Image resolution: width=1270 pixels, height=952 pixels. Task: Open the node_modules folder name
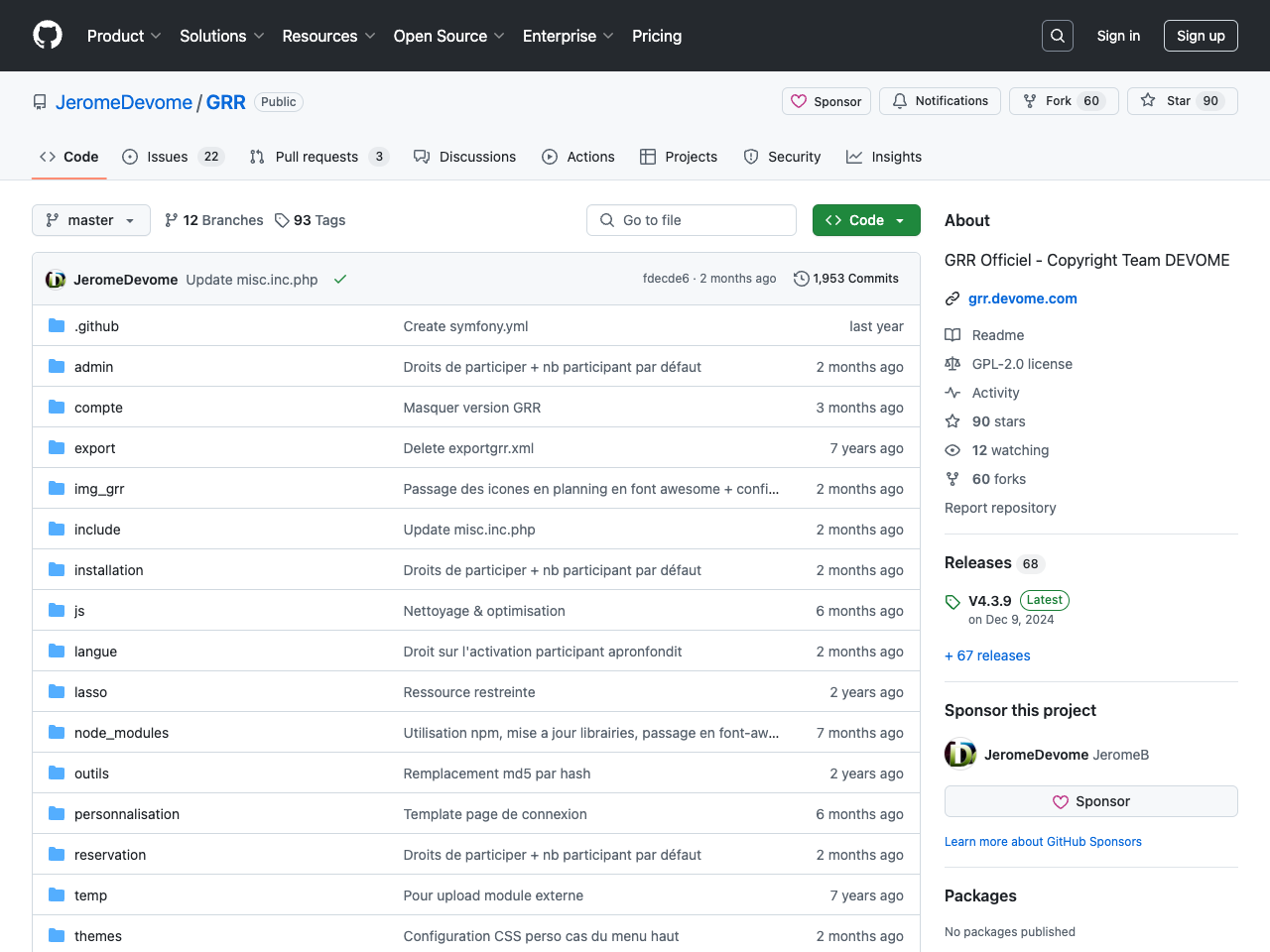coord(121,733)
